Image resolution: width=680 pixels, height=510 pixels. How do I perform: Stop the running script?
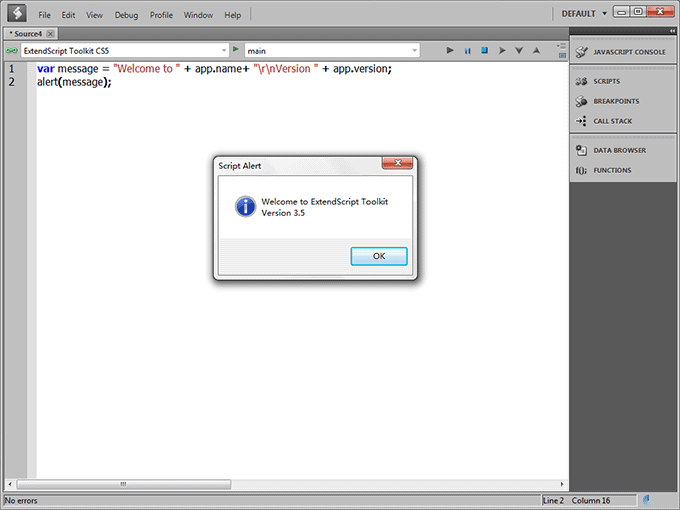484,50
